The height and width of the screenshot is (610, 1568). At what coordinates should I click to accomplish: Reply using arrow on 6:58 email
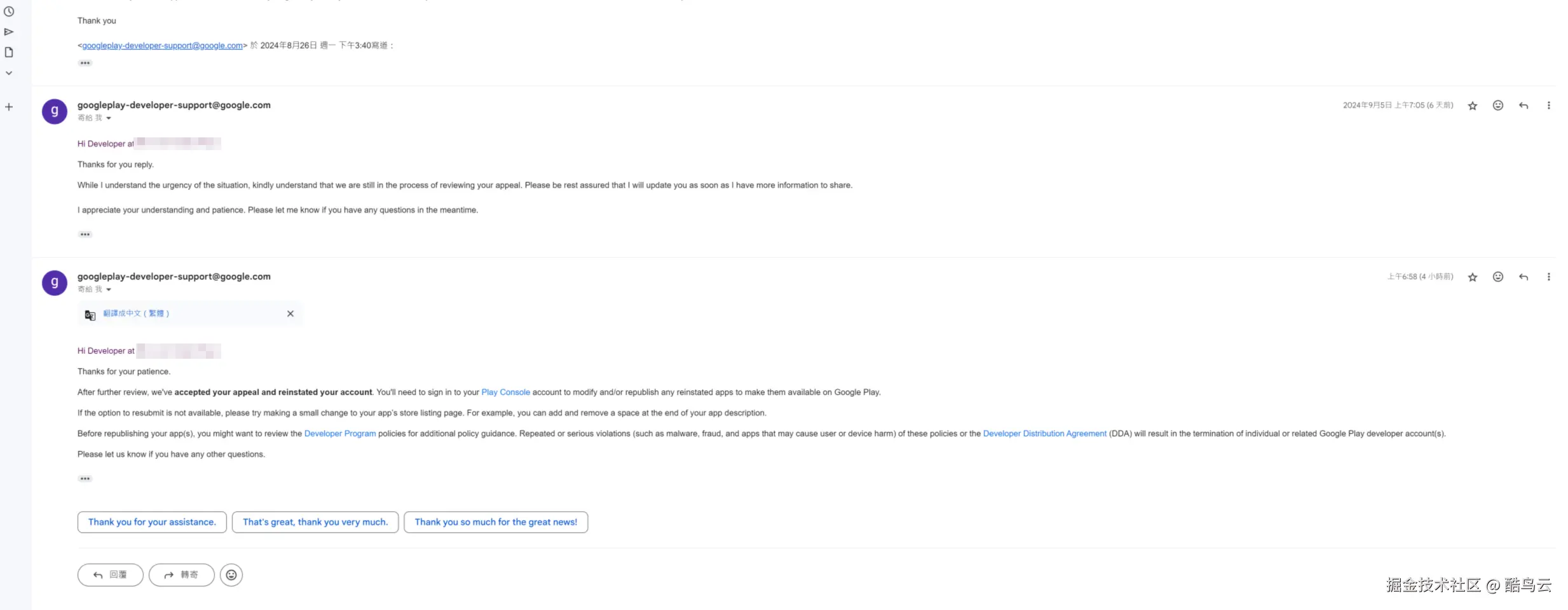(x=1524, y=277)
